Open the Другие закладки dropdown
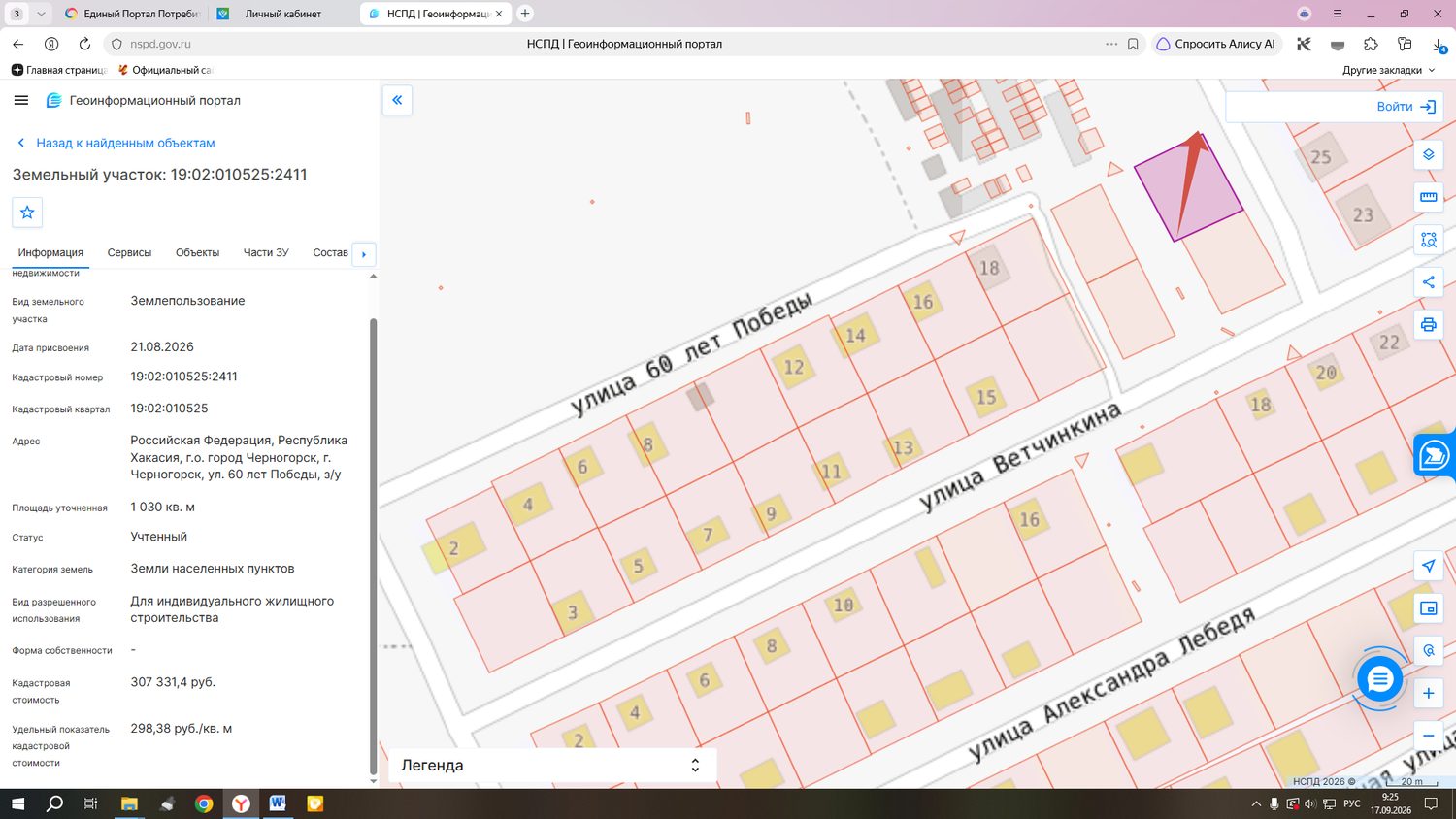Screen dimensions: 1456x819 point(1388,70)
